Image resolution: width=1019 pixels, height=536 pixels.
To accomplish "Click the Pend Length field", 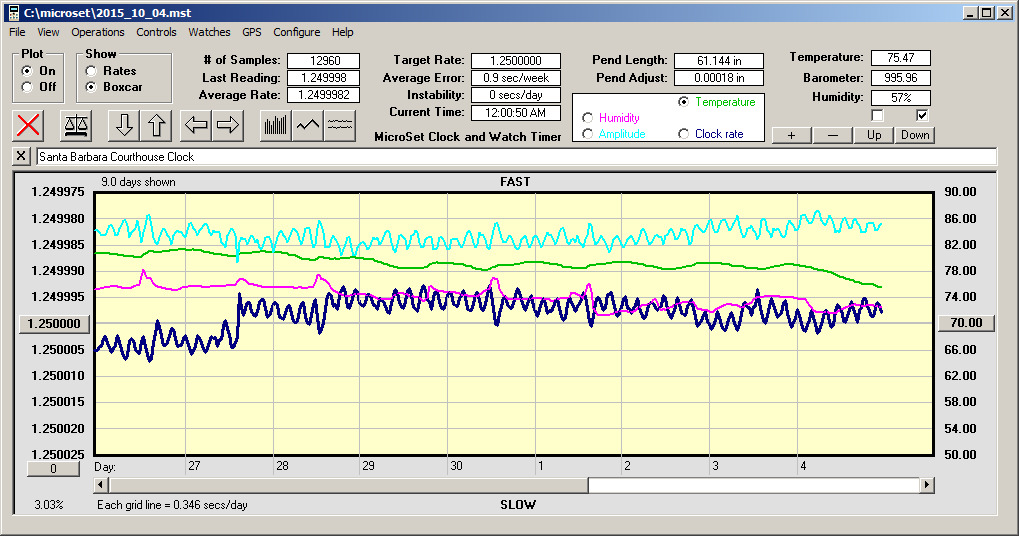I will [x=719, y=60].
